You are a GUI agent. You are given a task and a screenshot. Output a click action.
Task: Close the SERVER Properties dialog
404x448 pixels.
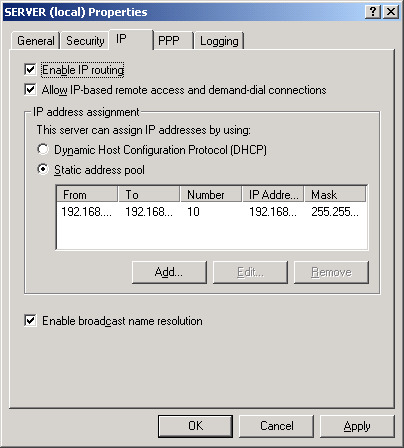(391, 12)
